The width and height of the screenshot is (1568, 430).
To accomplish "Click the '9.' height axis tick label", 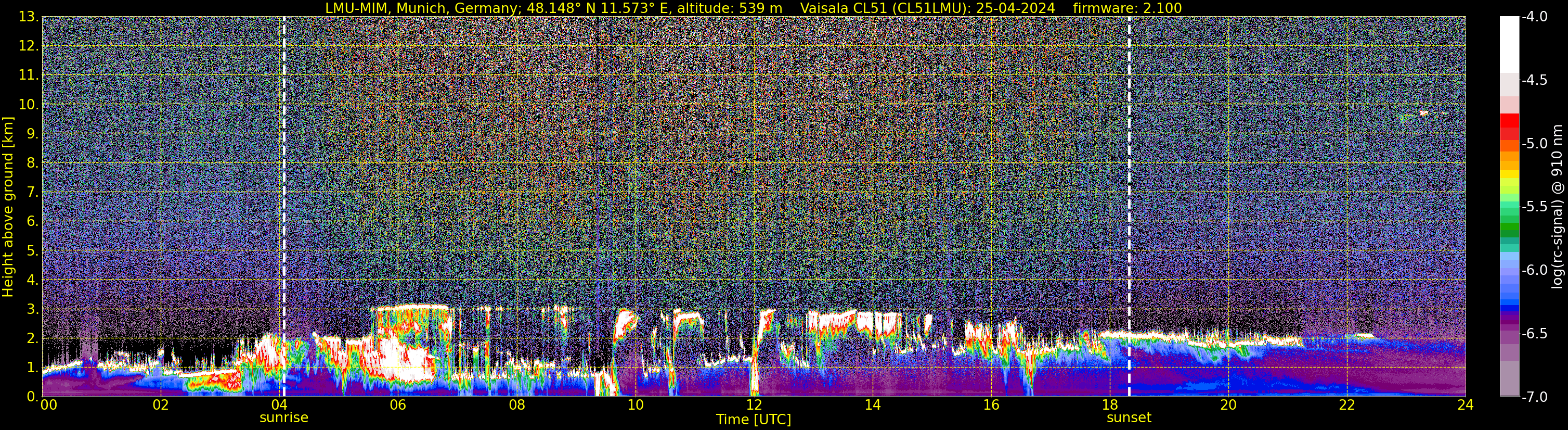I will [x=33, y=133].
